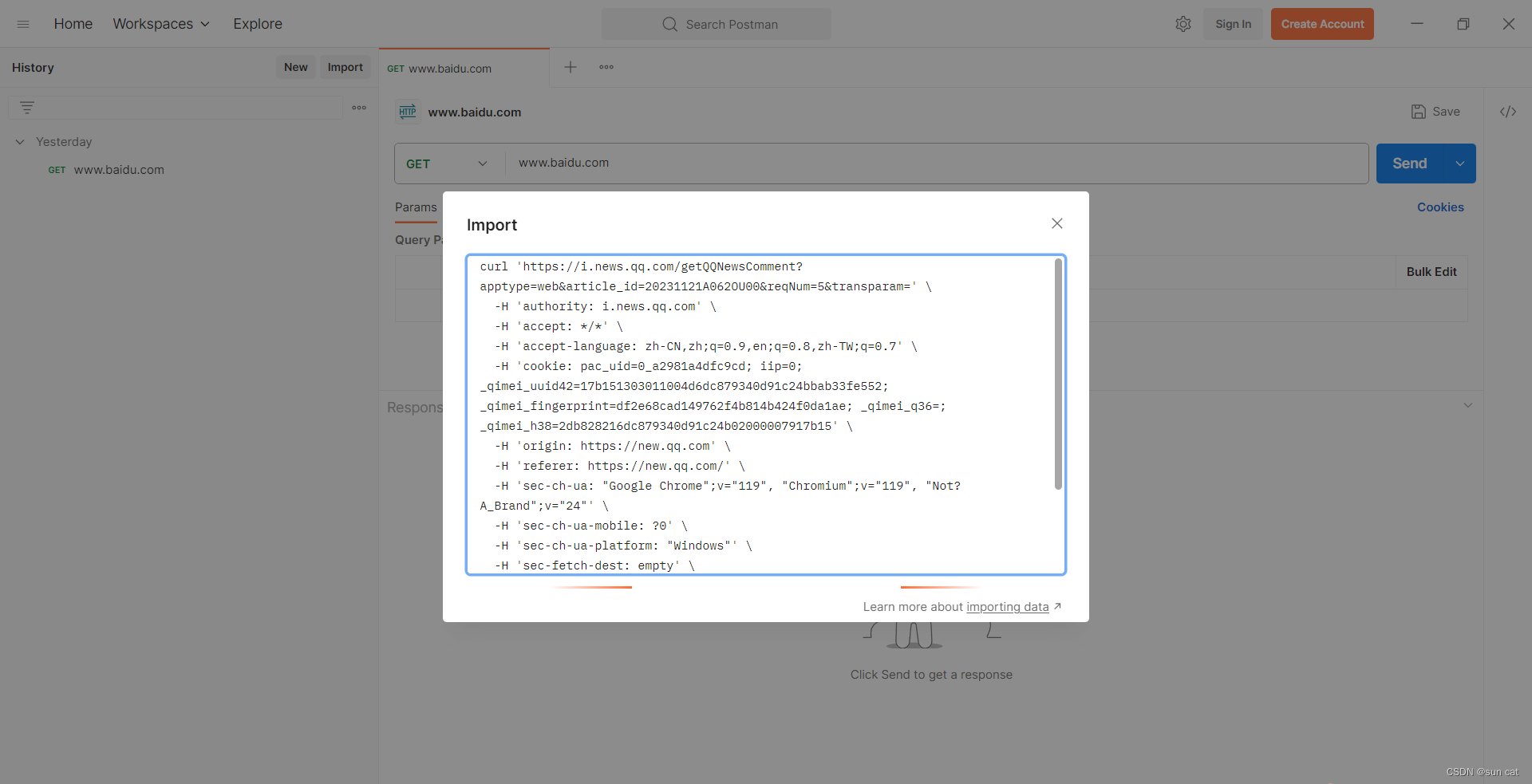Open the importing data link

1007,607
